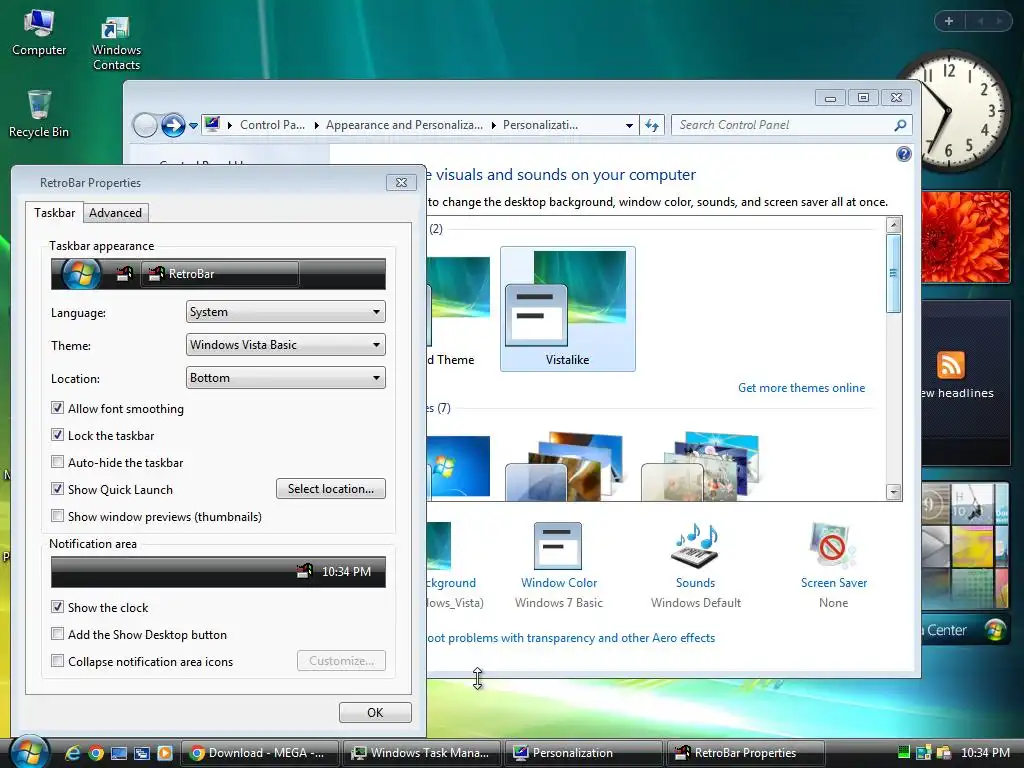Select the Vistalike theme thumbnail
Screen dimensions: 1024x768
pos(568,308)
